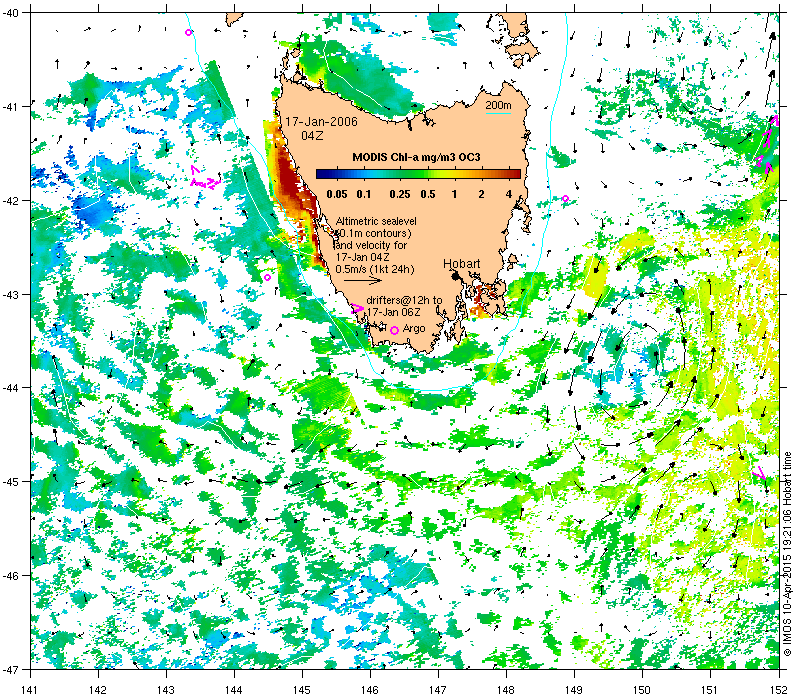800x700 pixels.
Task: Click latitude axis label '-45'
Action: (10, 482)
